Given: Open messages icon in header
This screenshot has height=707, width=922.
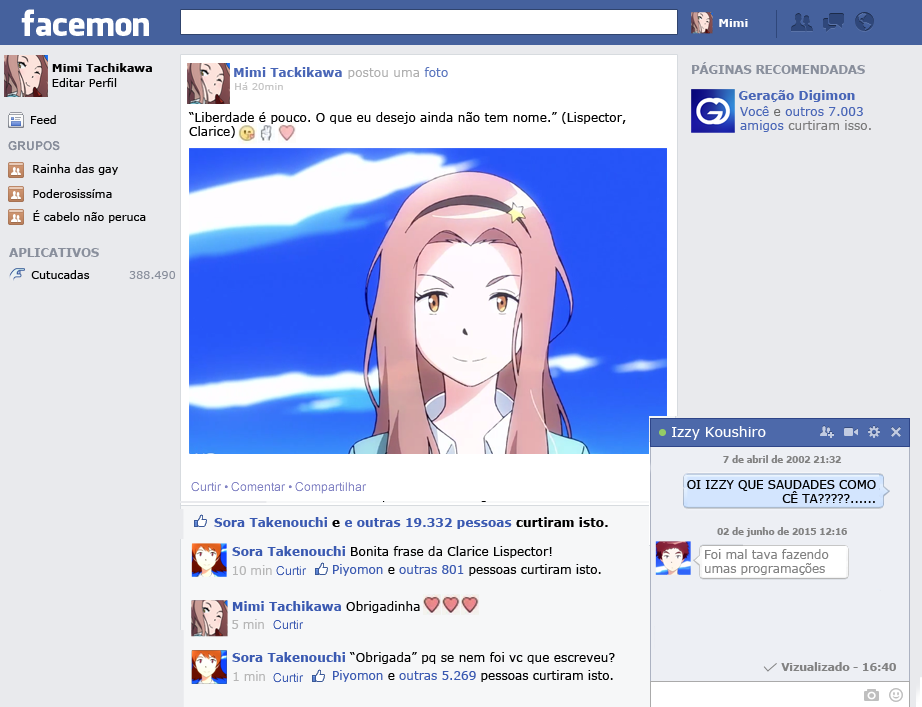Looking at the screenshot, I should tap(833, 22).
